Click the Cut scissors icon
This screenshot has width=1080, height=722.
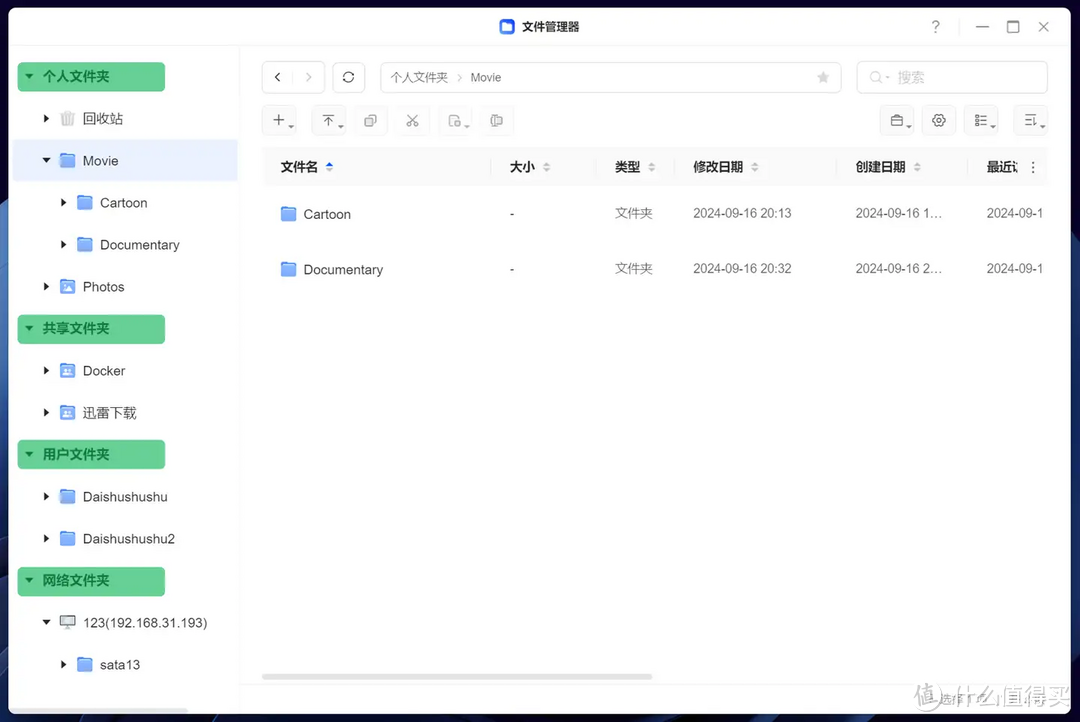(x=412, y=120)
